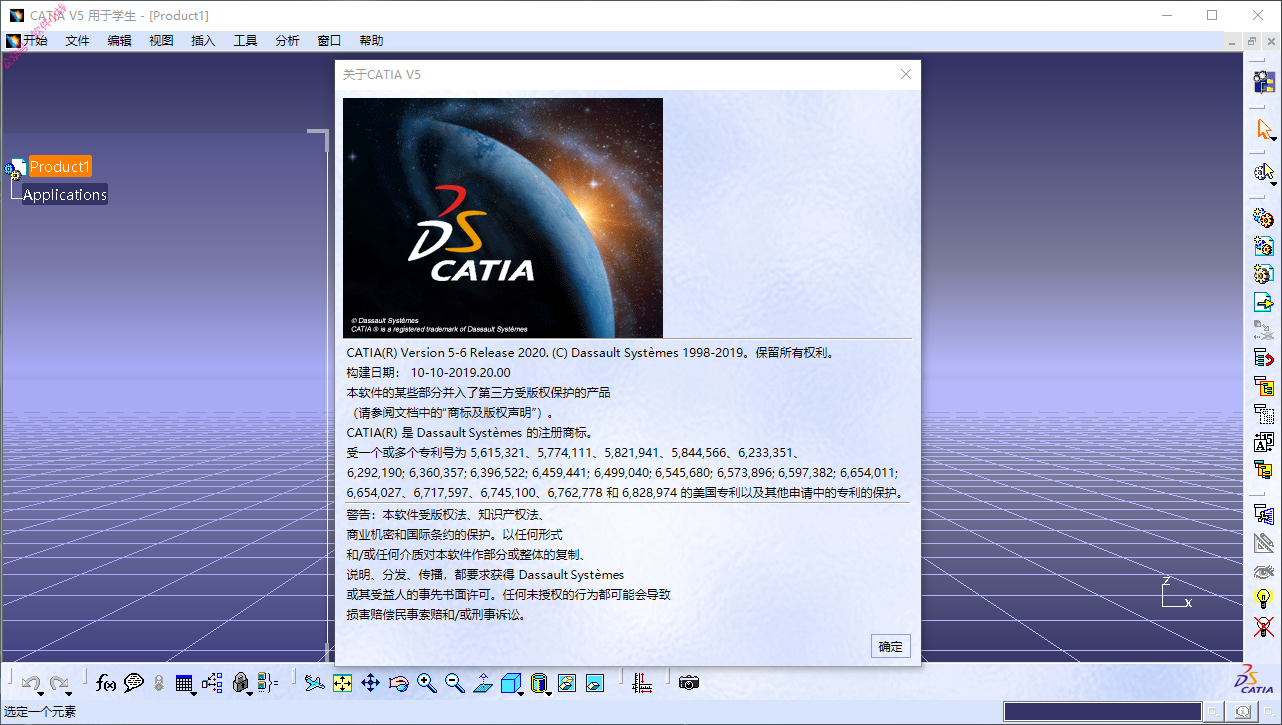Open the 视图 menu
This screenshot has height=725, width=1282.
[x=162, y=41]
